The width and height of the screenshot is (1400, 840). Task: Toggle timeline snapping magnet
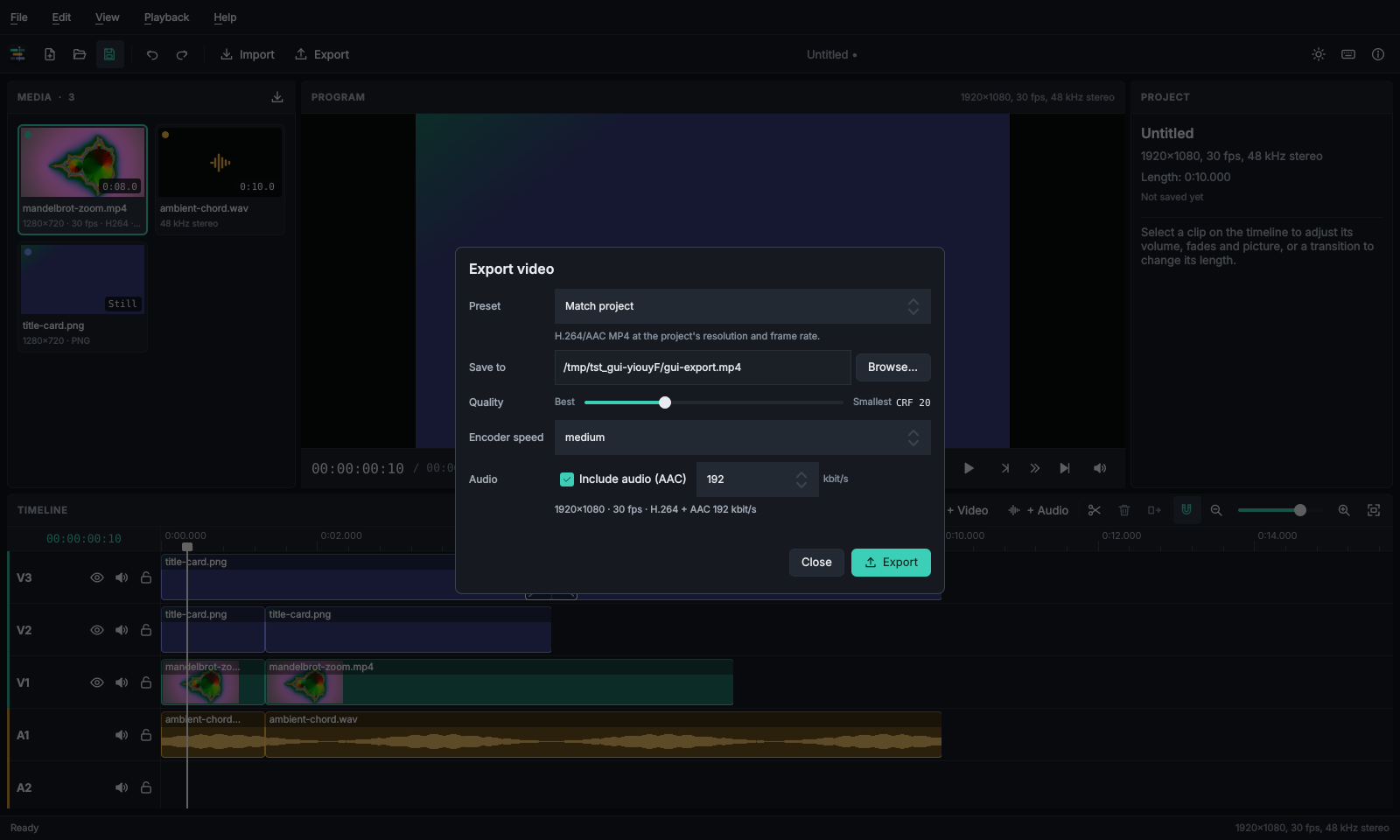[1186, 509]
